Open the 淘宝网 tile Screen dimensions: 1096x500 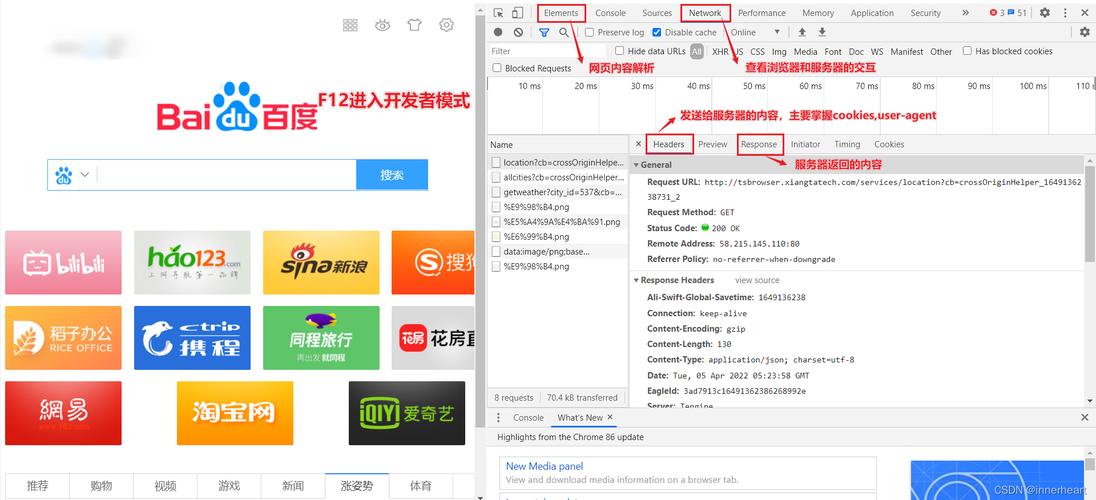(235, 413)
